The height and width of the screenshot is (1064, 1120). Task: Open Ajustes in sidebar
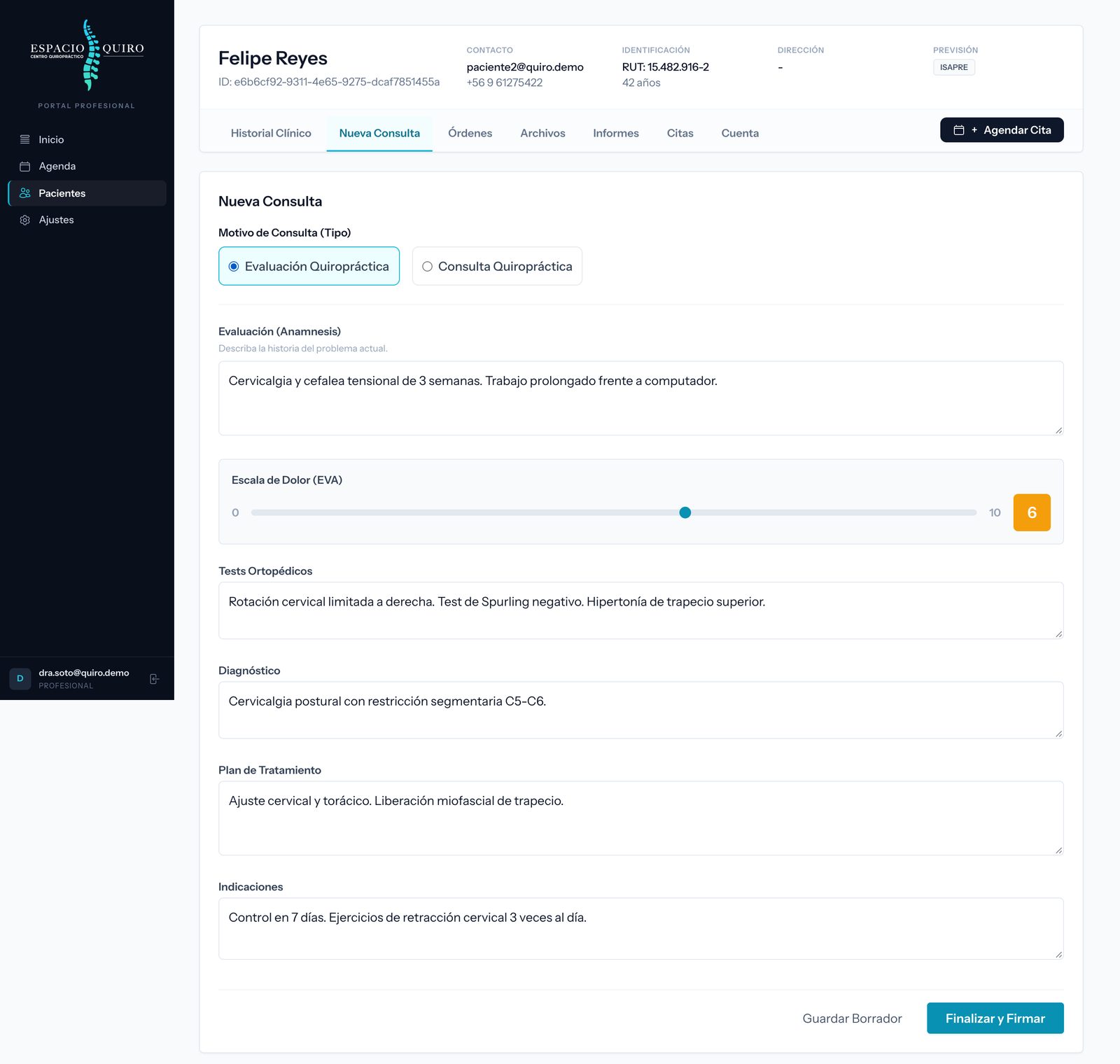(x=87, y=220)
